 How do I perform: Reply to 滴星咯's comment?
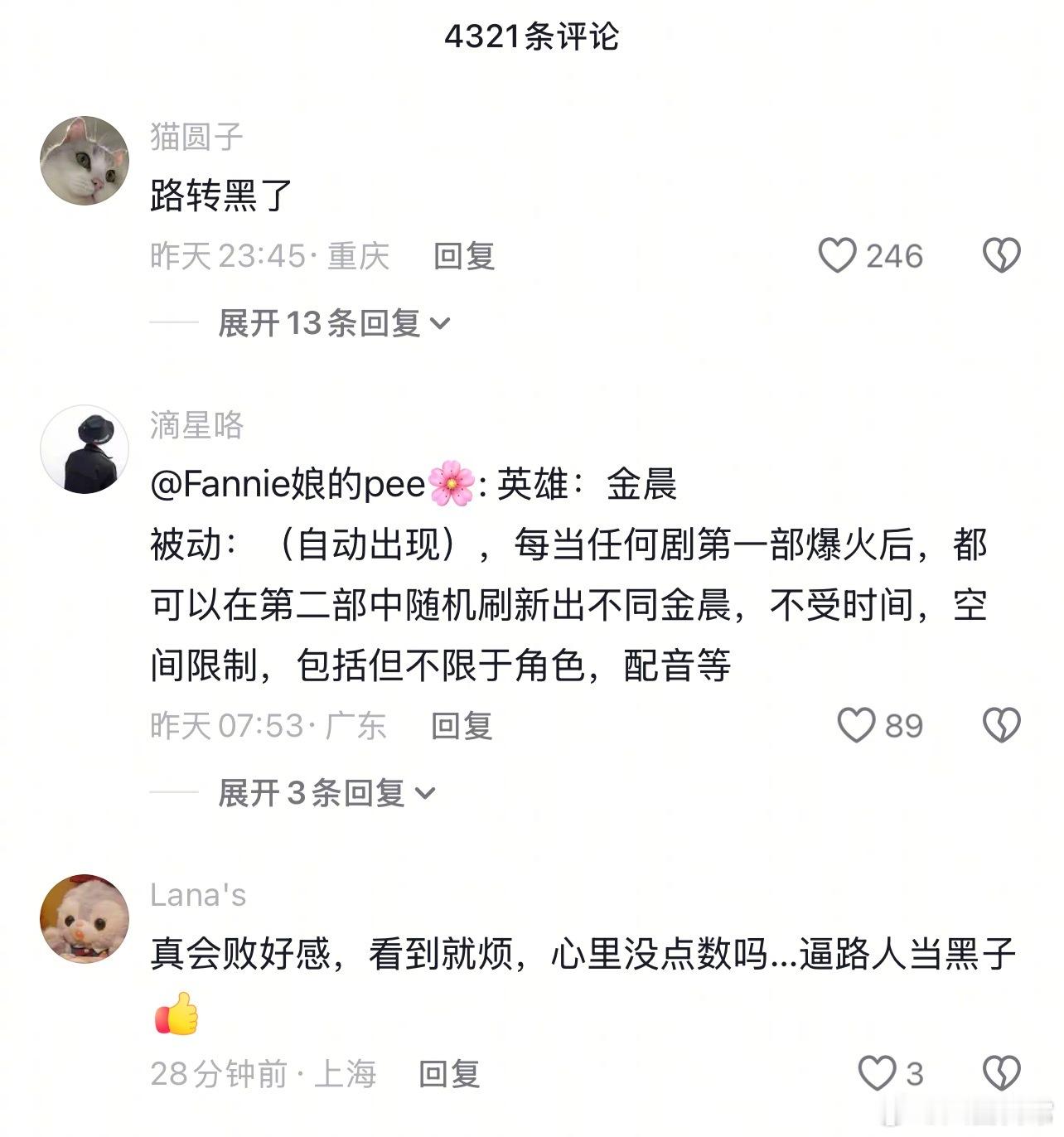(x=462, y=726)
